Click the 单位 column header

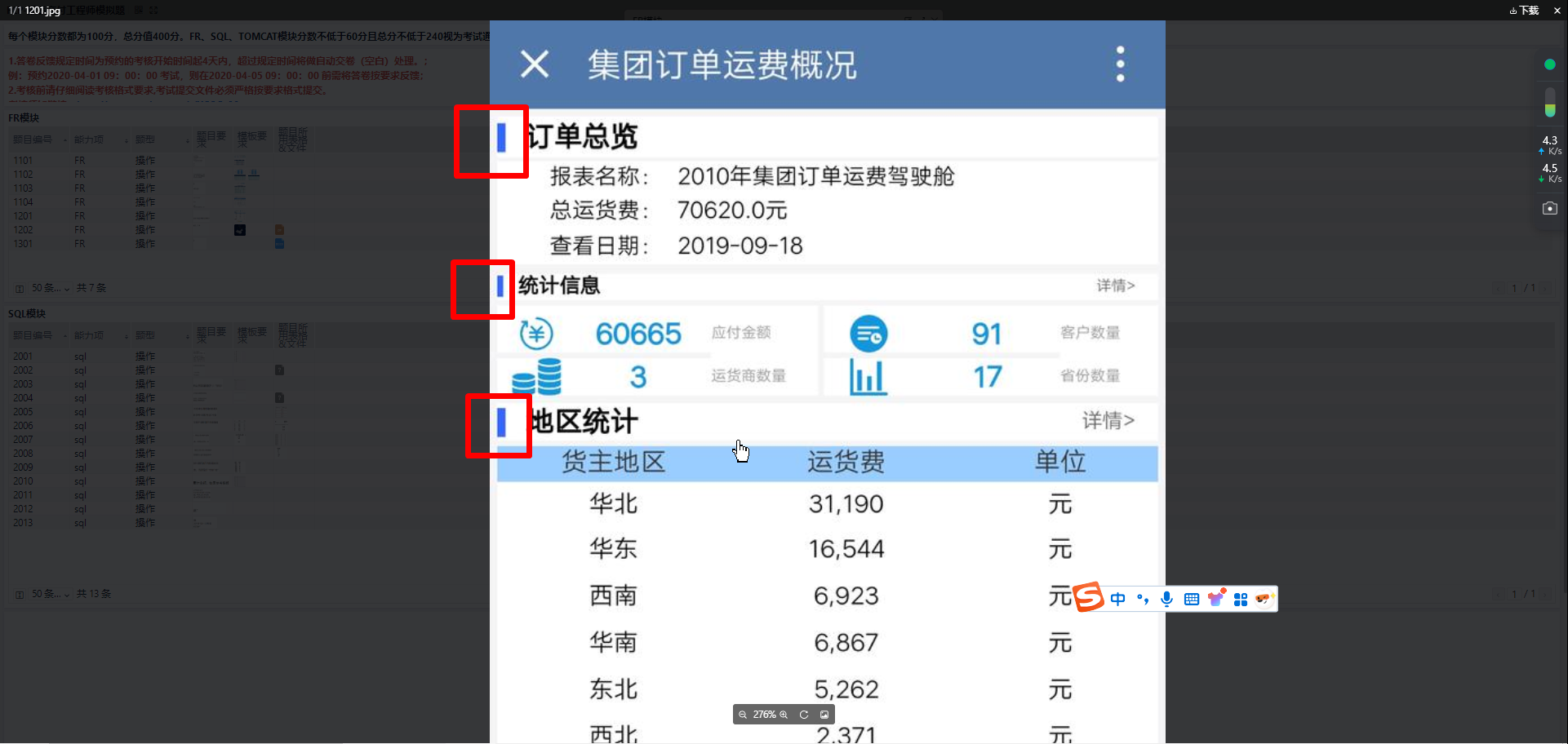pyautogui.click(x=1060, y=462)
